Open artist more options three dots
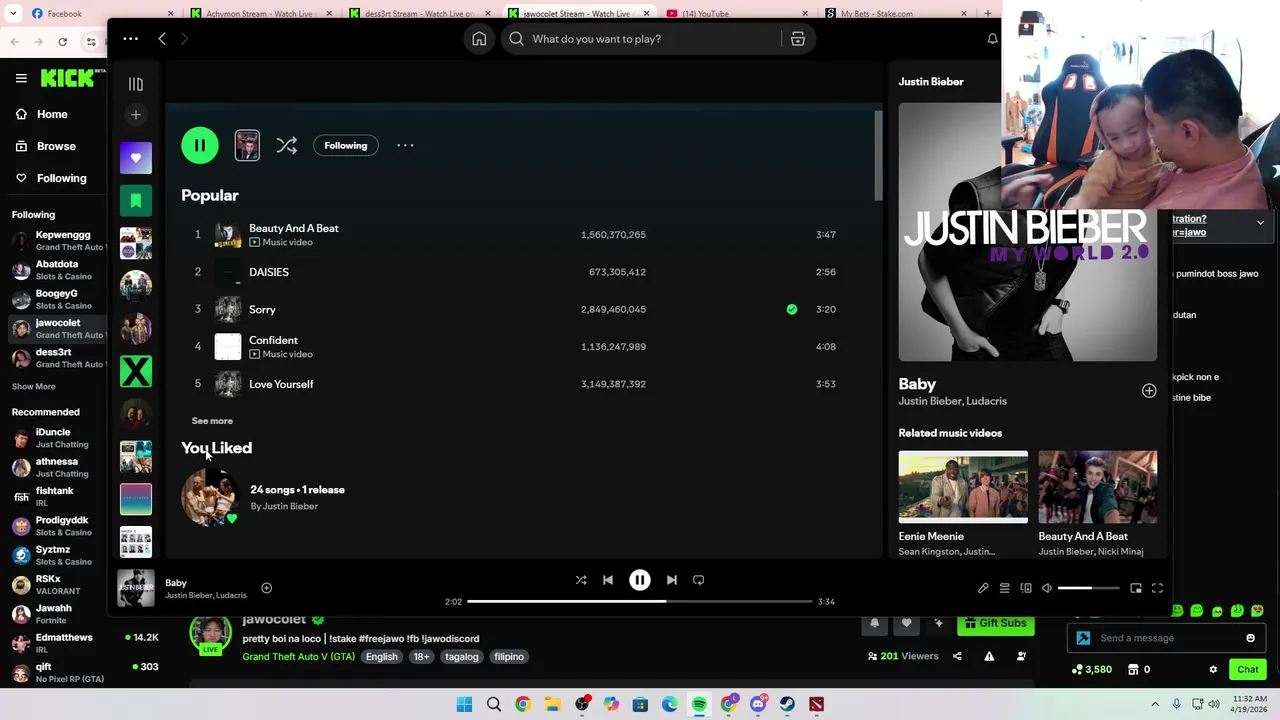The width and height of the screenshot is (1280, 720). tap(405, 145)
